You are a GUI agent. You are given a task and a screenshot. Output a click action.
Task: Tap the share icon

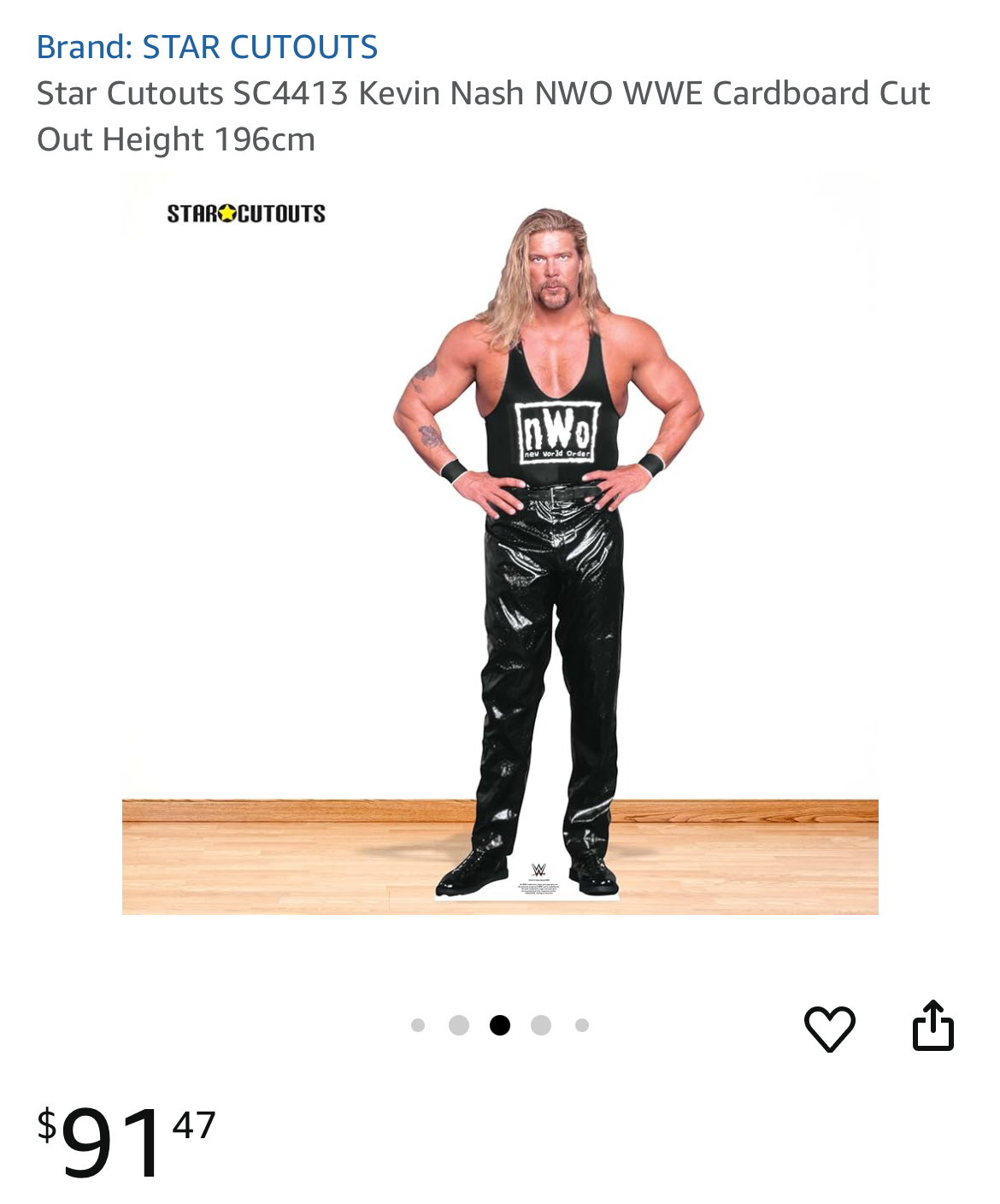pyautogui.click(x=932, y=1025)
